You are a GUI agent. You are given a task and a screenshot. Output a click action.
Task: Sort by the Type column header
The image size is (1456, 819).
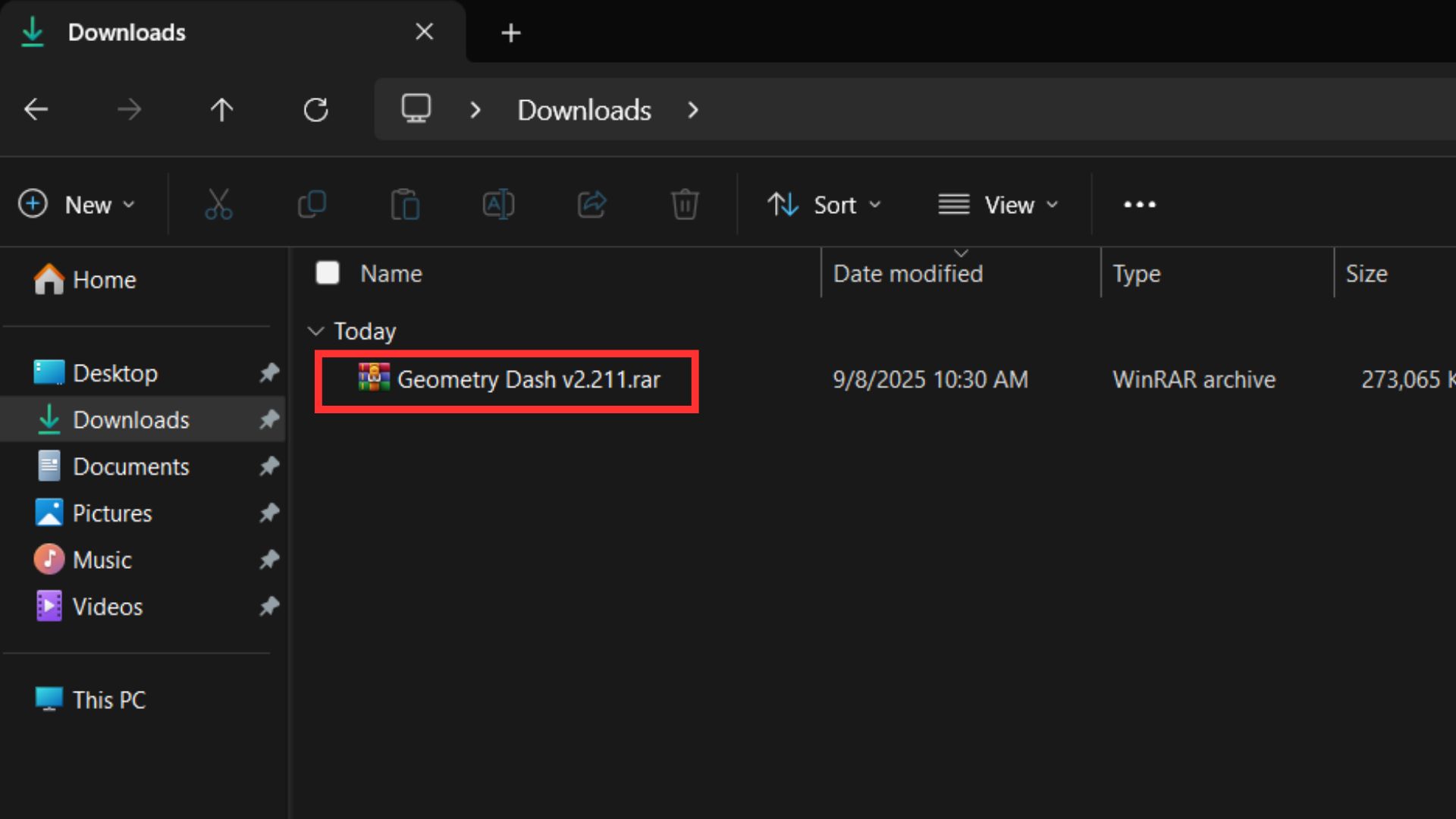pyautogui.click(x=1136, y=273)
